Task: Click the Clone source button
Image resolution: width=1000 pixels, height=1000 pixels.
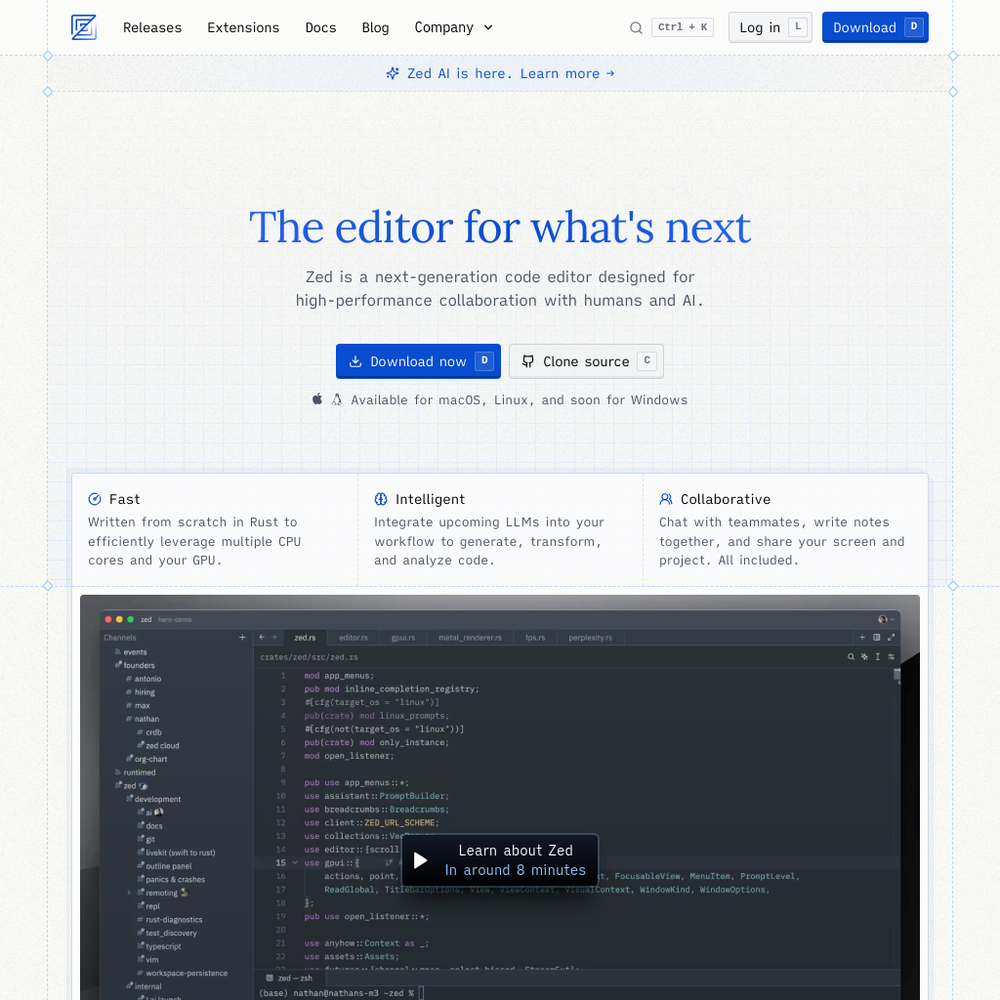Action: (586, 361)
